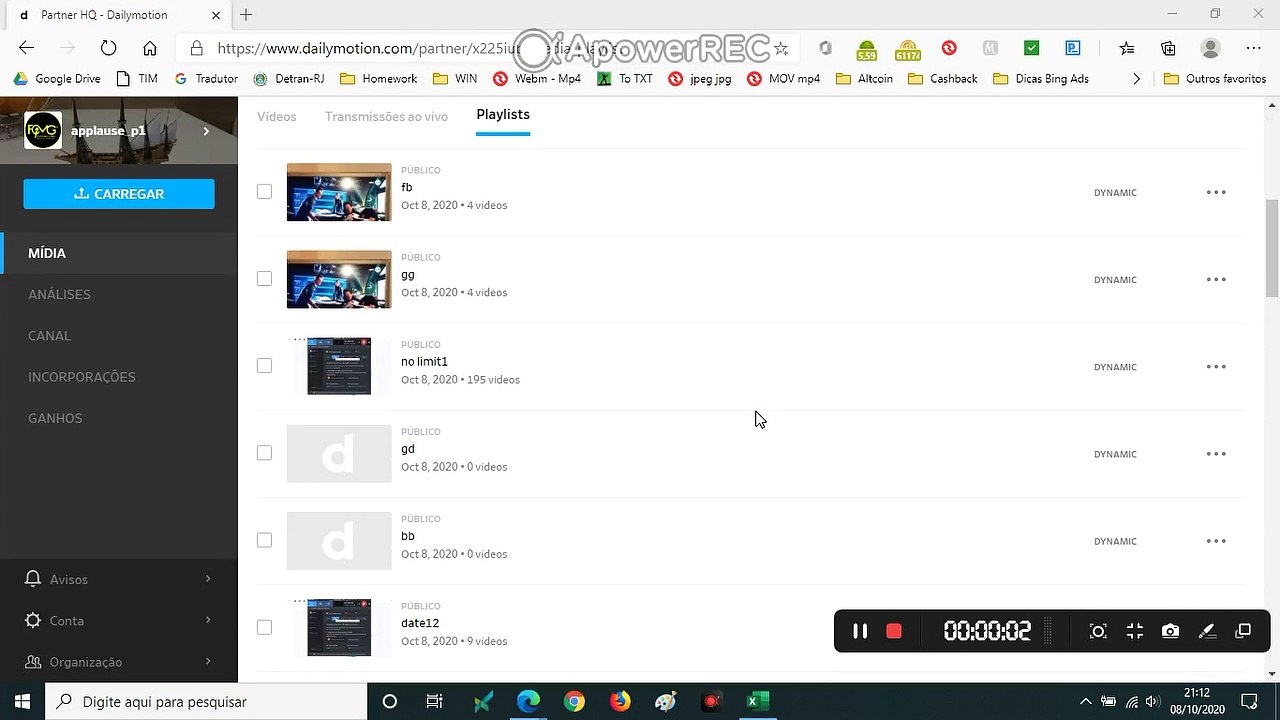Click the CARREGAR upload button
This screenshot has height=720, width=1280.
[119, 194]
